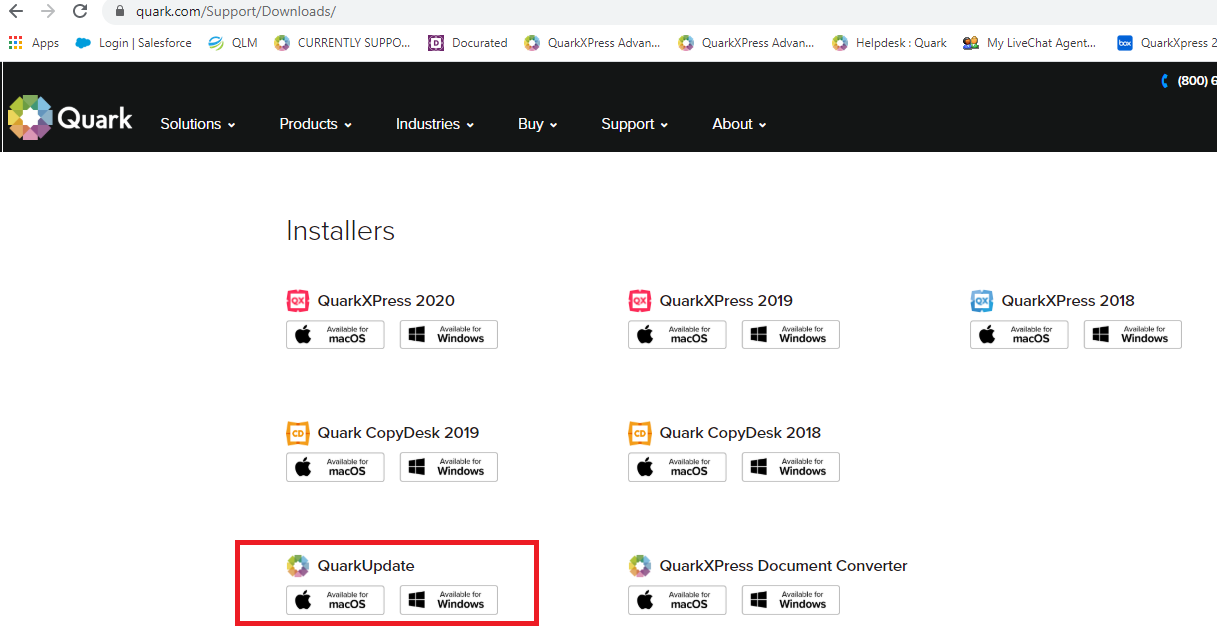
Task: Click the browser Back arrow
Action: 16,12
